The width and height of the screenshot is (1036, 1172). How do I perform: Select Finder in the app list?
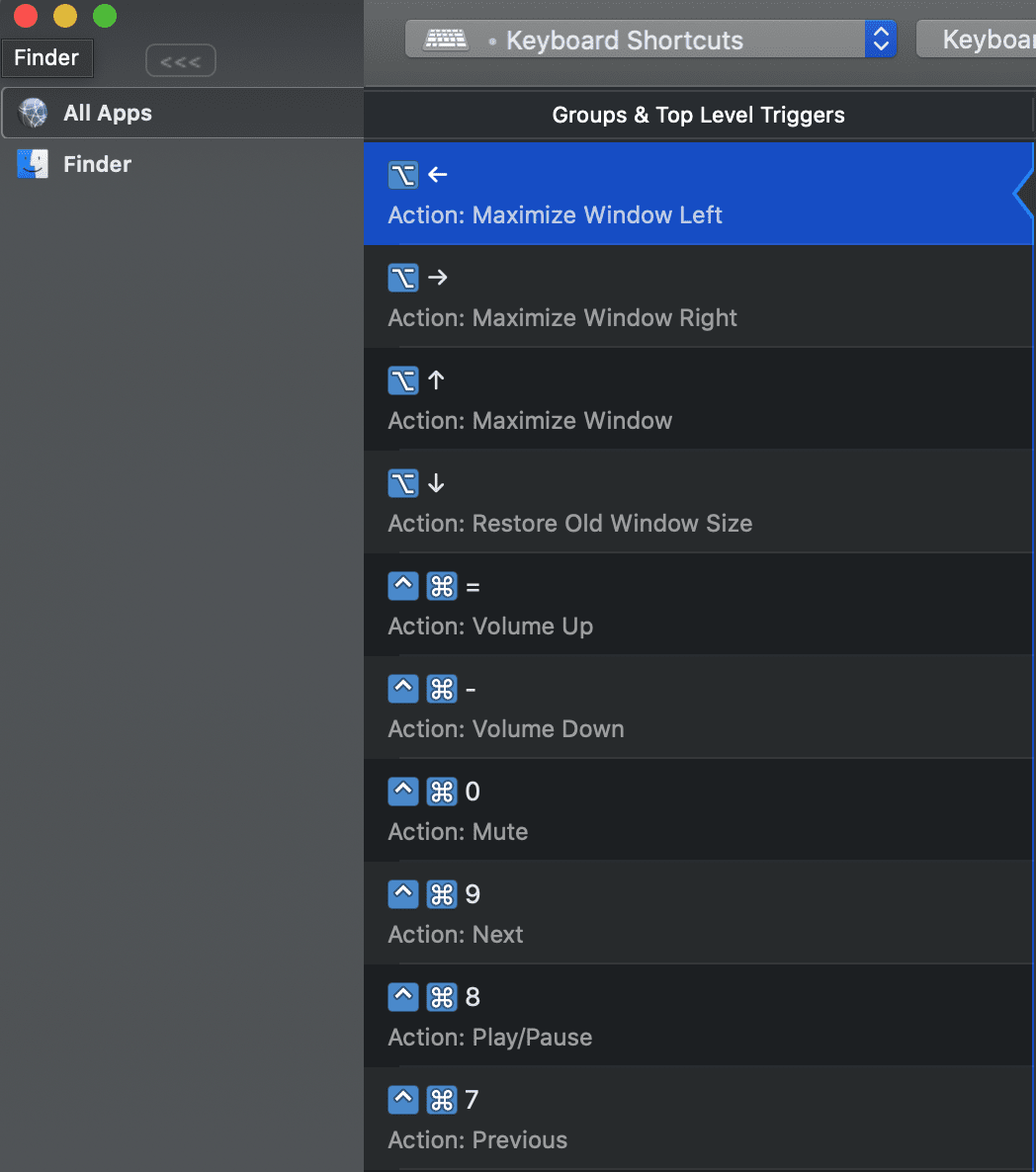click(x=97, y=164)
